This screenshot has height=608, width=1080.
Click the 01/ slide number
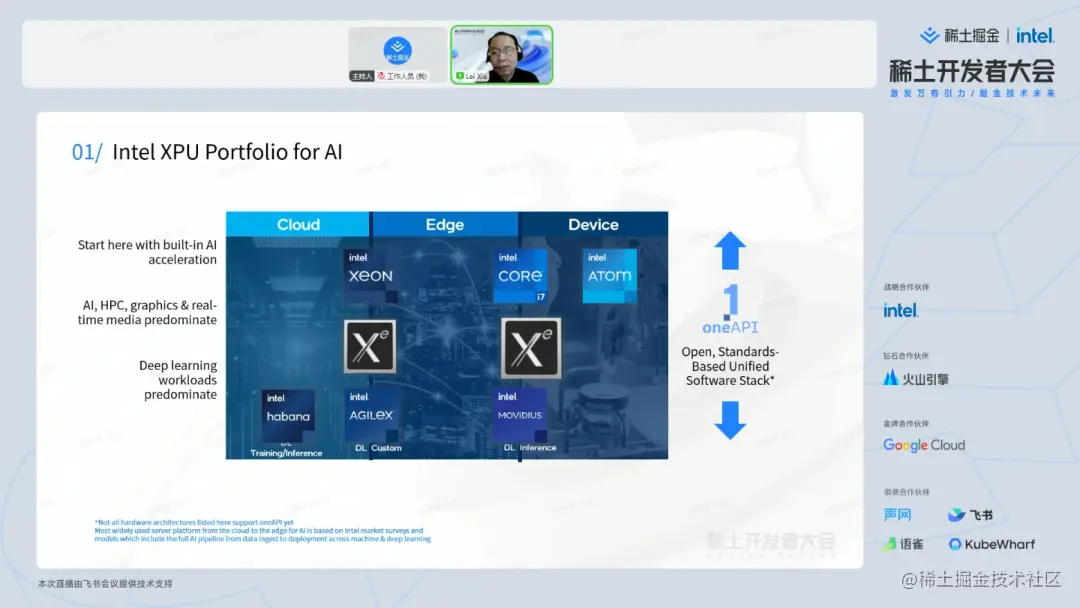click(87, 152)
